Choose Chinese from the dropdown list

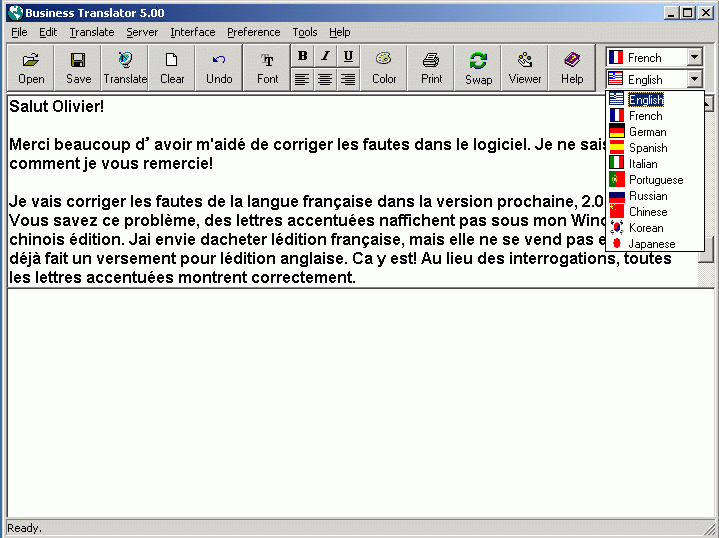(654, 211)
